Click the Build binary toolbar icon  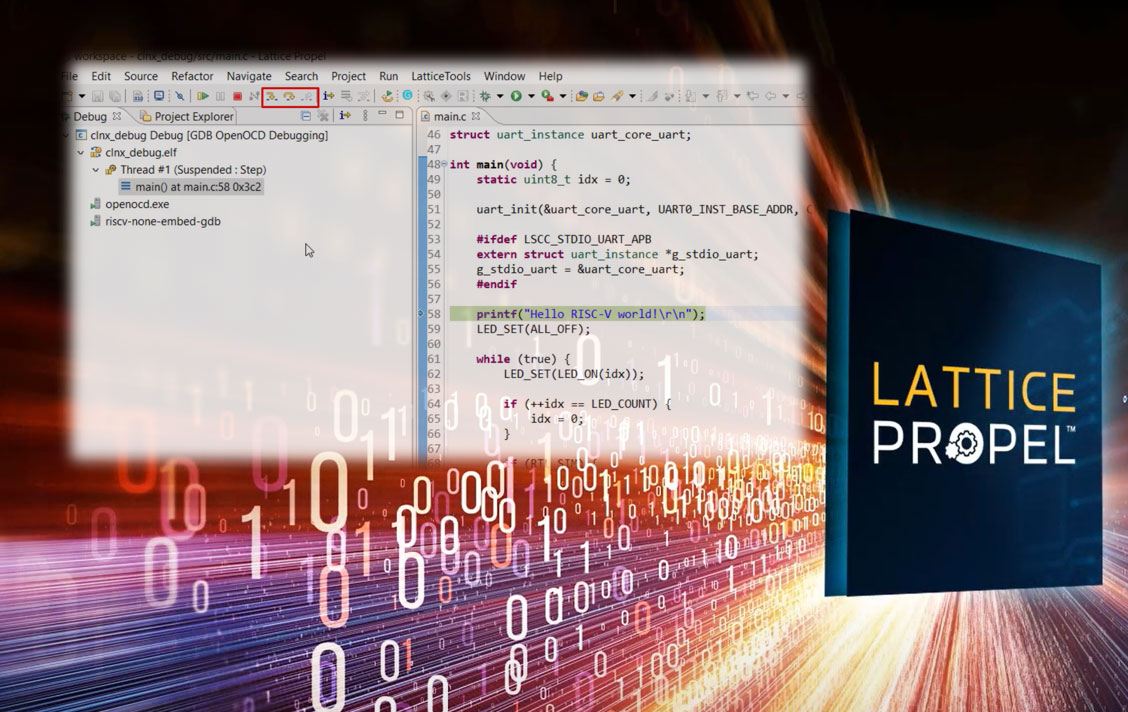pyautogui.click(x=137, y=96)
